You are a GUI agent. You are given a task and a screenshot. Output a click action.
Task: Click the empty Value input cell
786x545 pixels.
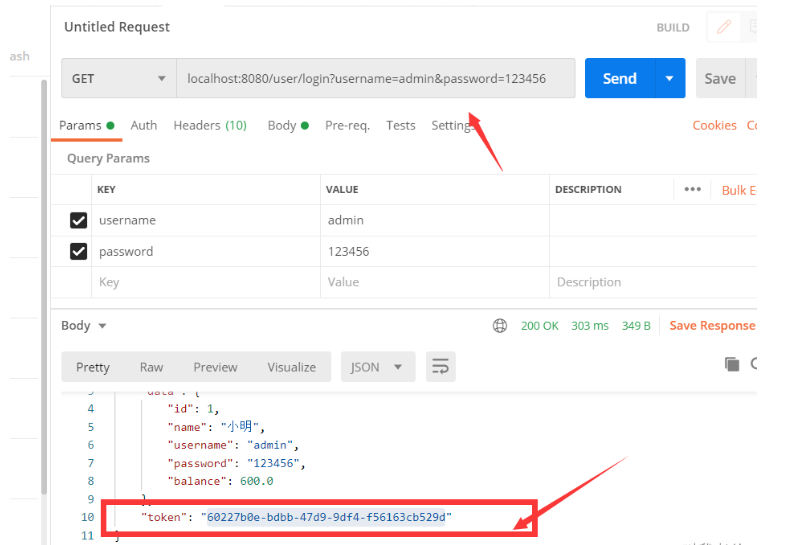coord(435,282)
